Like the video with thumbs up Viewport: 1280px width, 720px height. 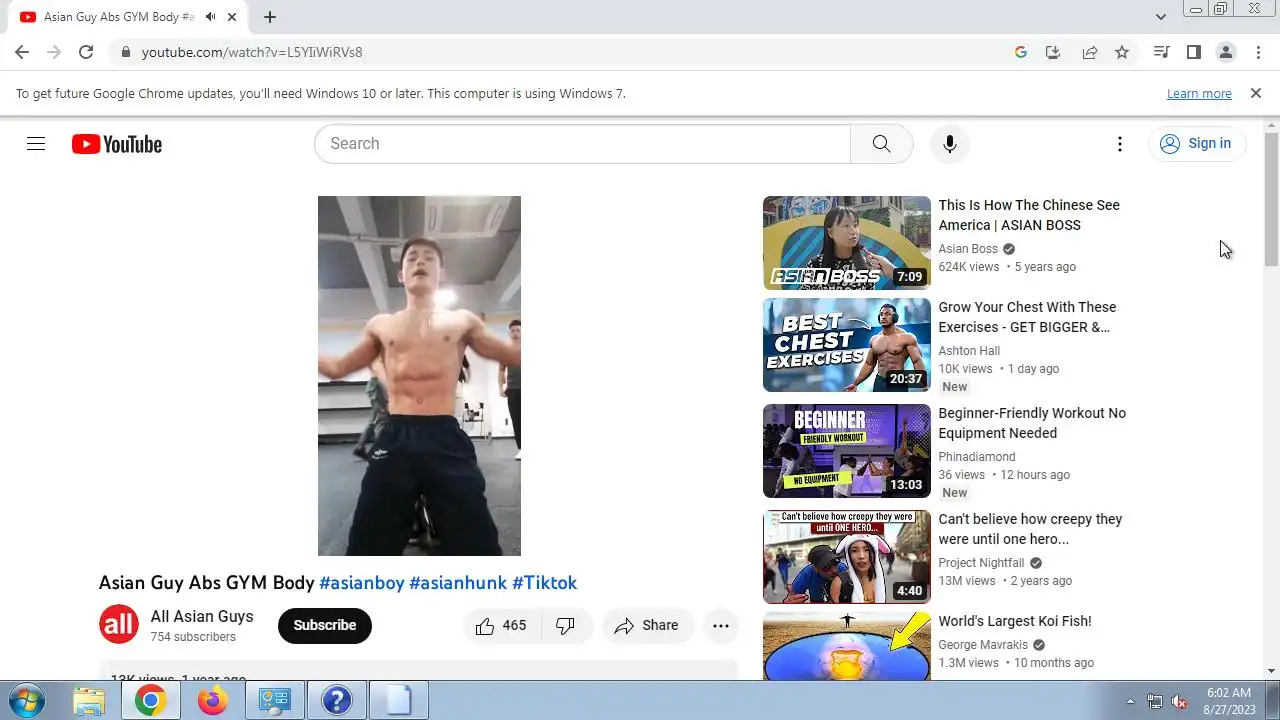click(x=502, y=626)
